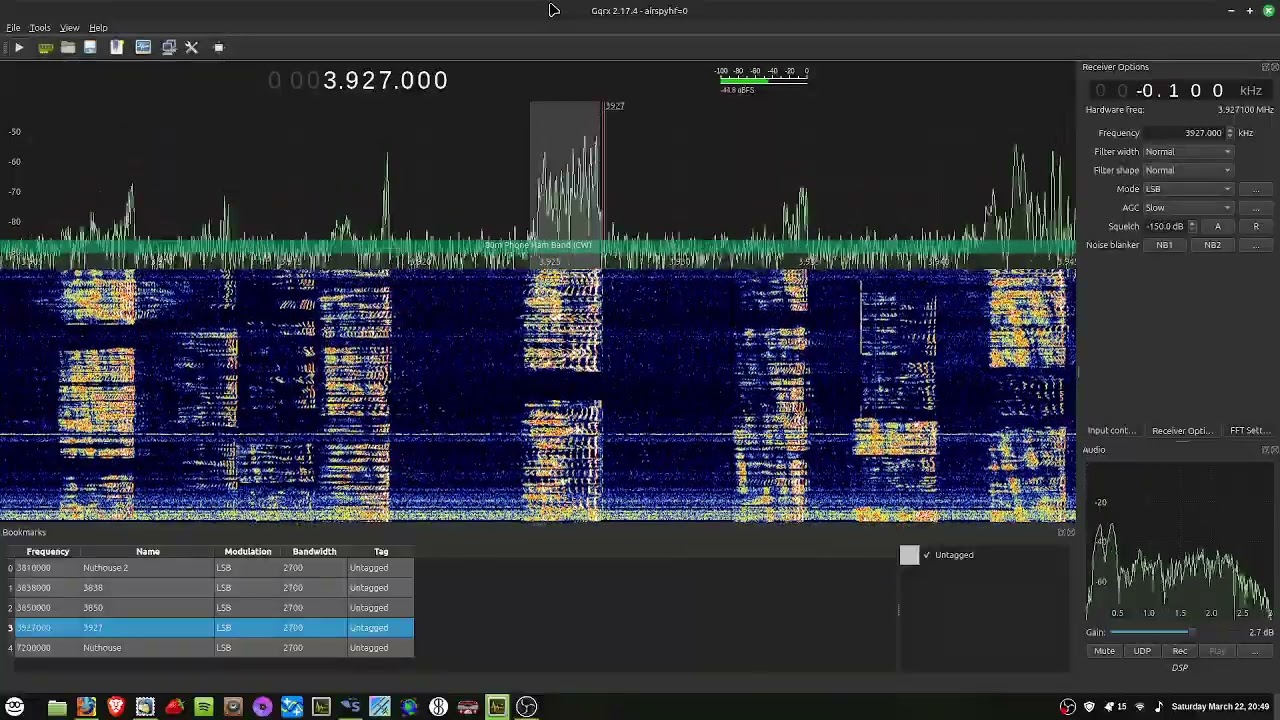The height and width of the screenshot is (720, 1280).
Task: Step the Frequency spinbox arrows
Action: pyautogui.click(x=1230, y=133)
